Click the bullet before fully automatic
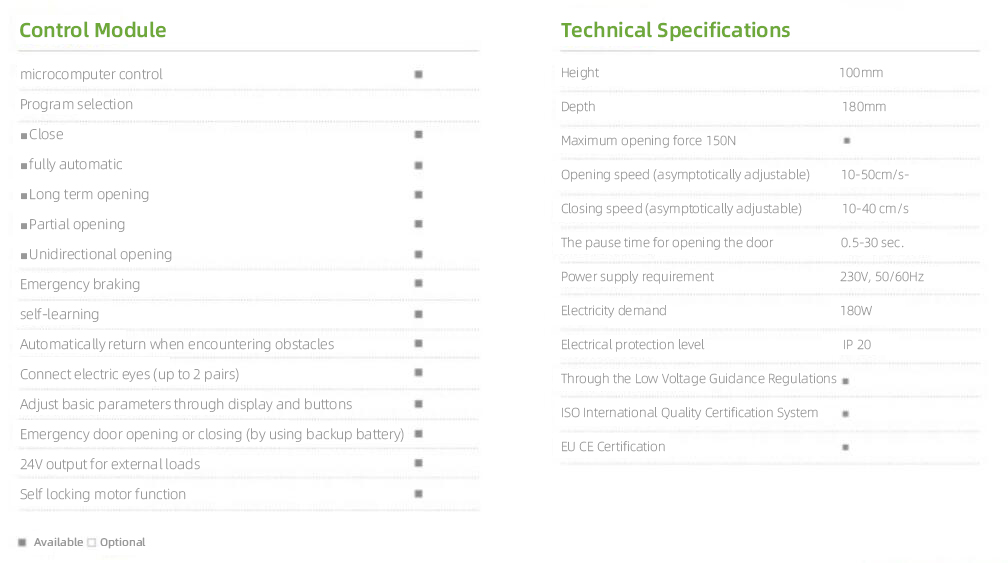The height and width of the screenshot is (563, 1008). (24, 165)
